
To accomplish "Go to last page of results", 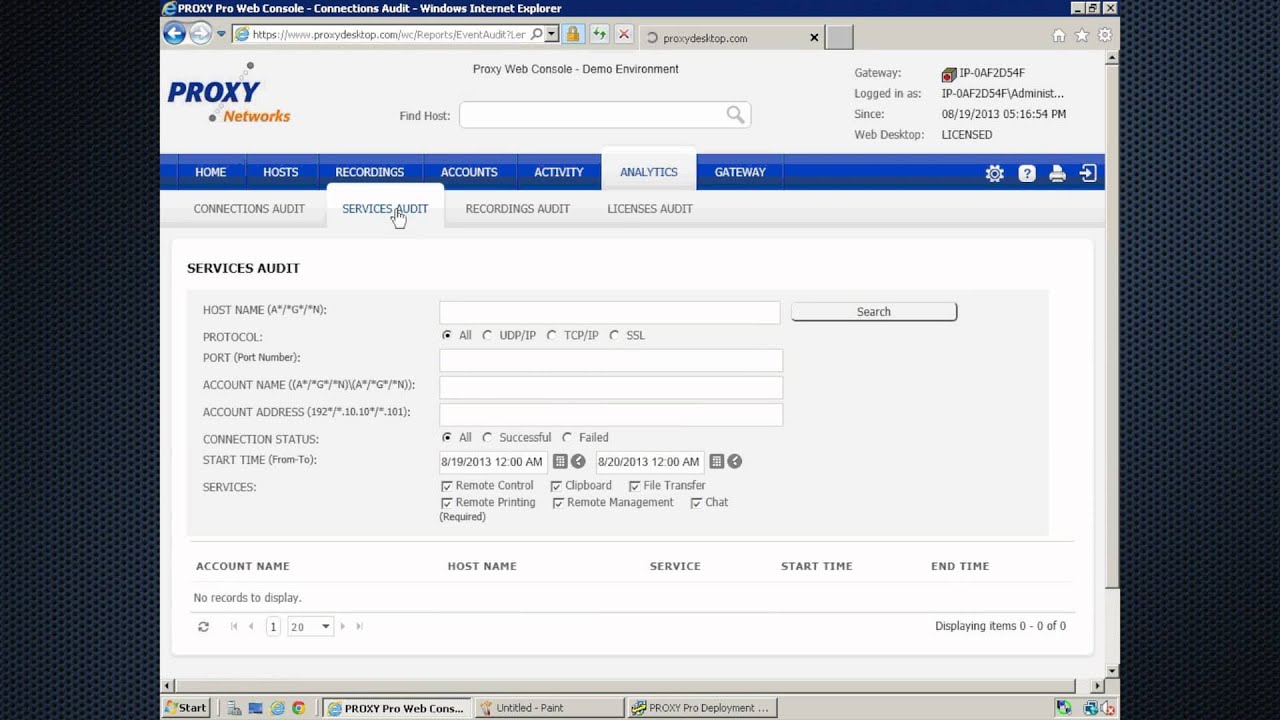I will tap(359, 626).
